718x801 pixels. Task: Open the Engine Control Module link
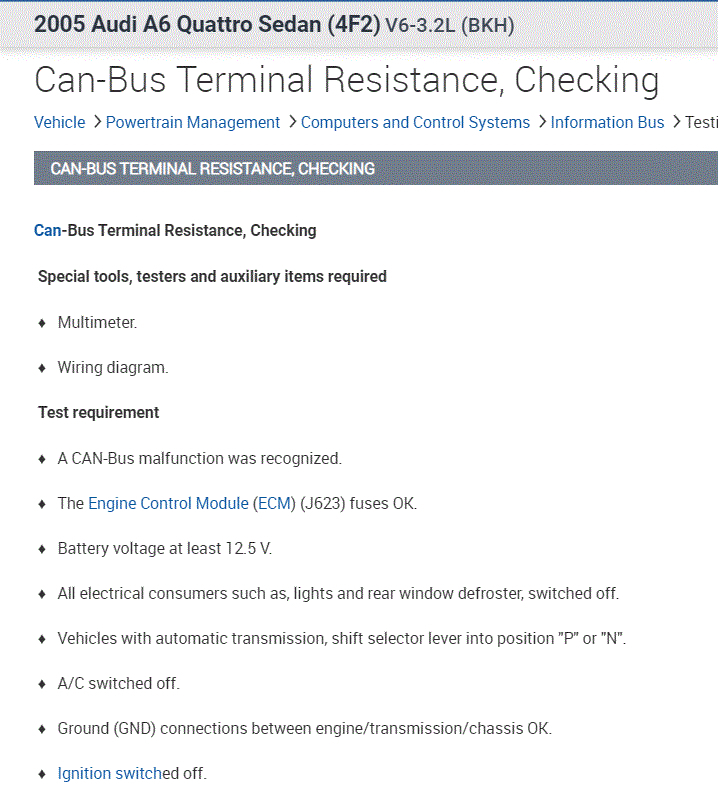(x=168, y=503)
